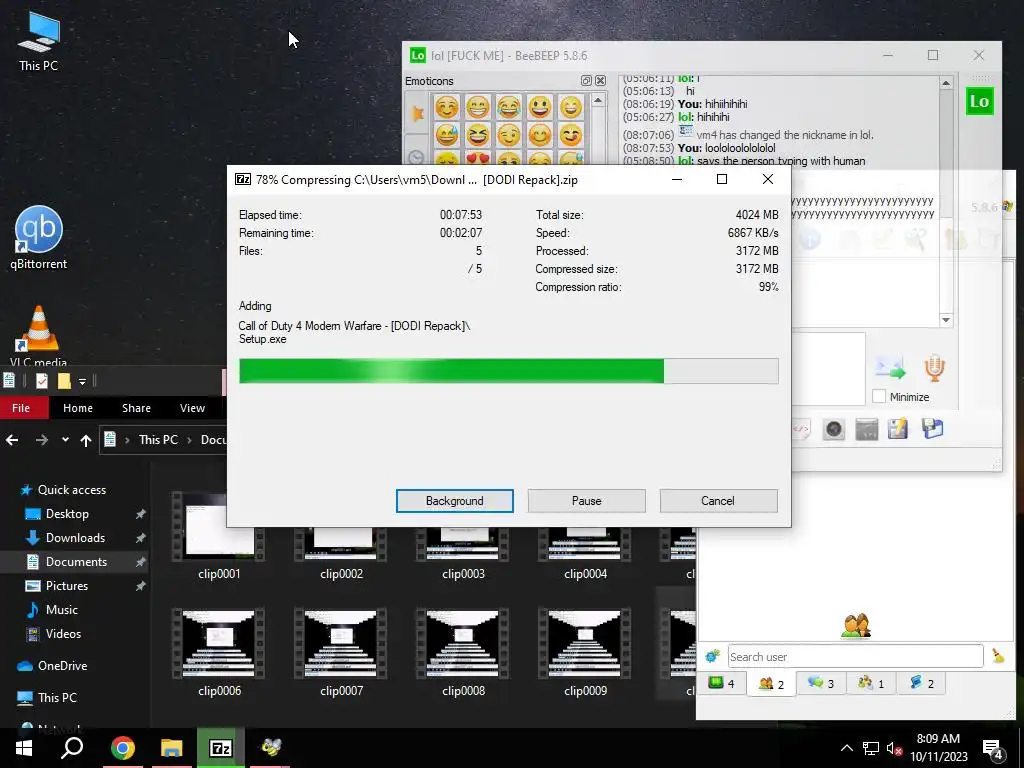Click the camera capture icon in BeeBEEP toolbar
The height and width of the screenshot is (768, 1024).
[834, 429]
